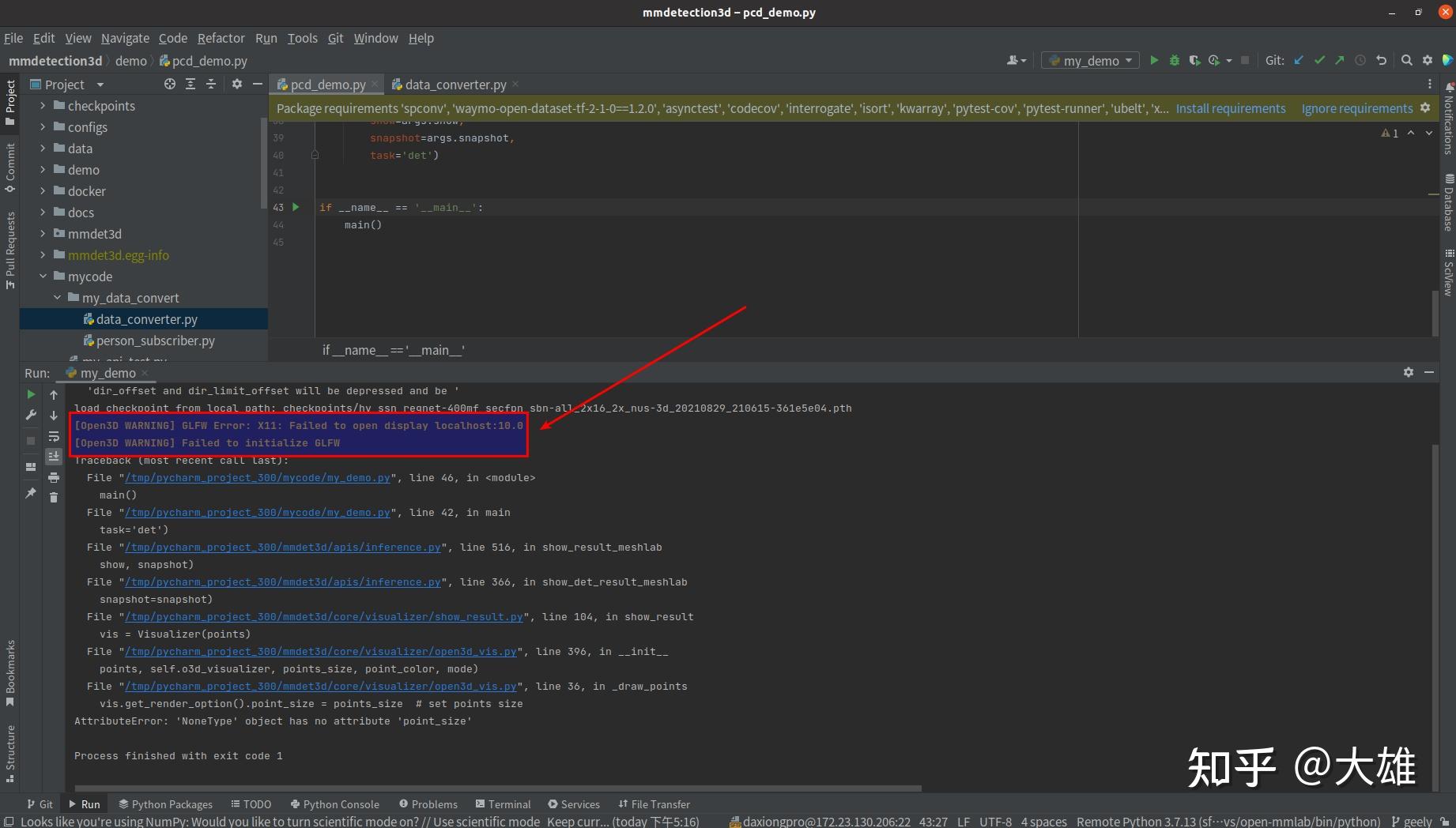Viewport: 1456px width, 828px height.
Task: Run with coverage from the toolbar
Action: pyautogui.click(x=1194, y=61)
